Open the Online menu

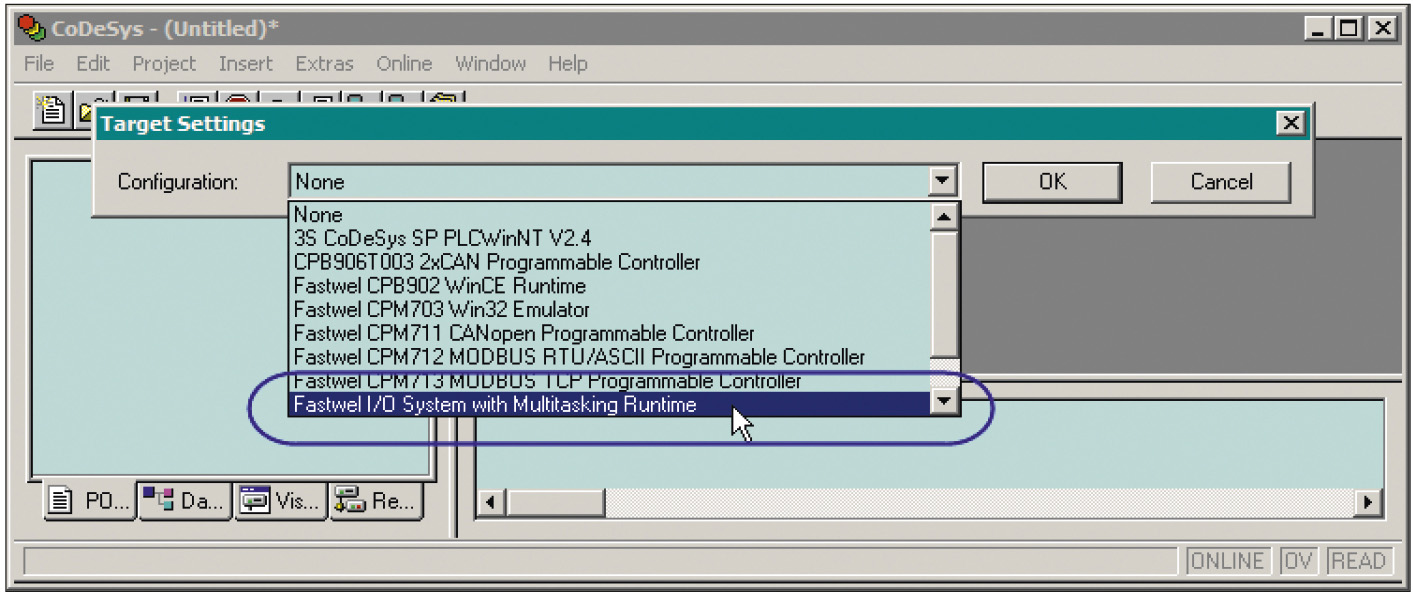404,64
